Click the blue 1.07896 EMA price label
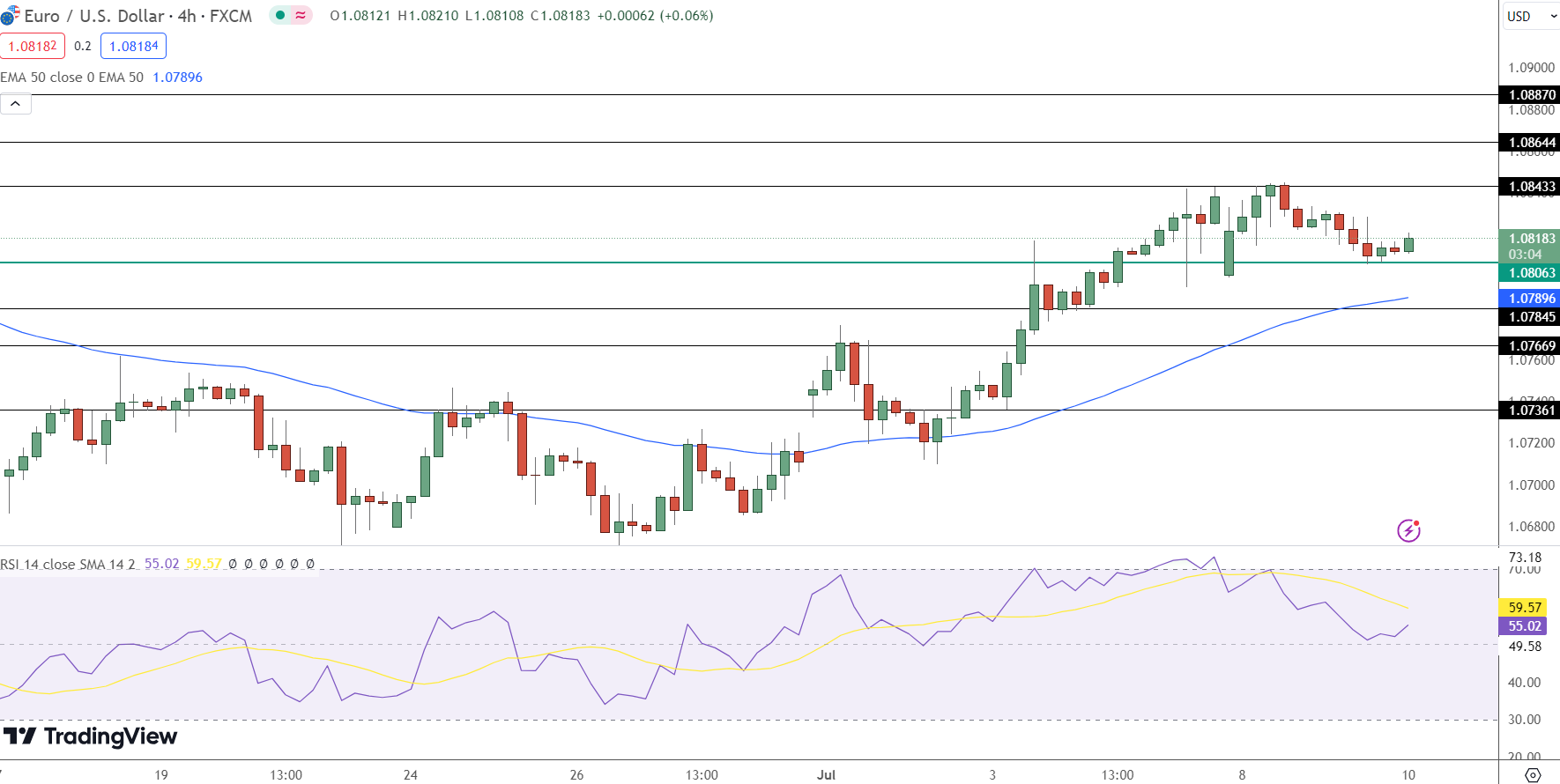The width and height of the screenshot is (1560, 784). [x=1531, y=299]
